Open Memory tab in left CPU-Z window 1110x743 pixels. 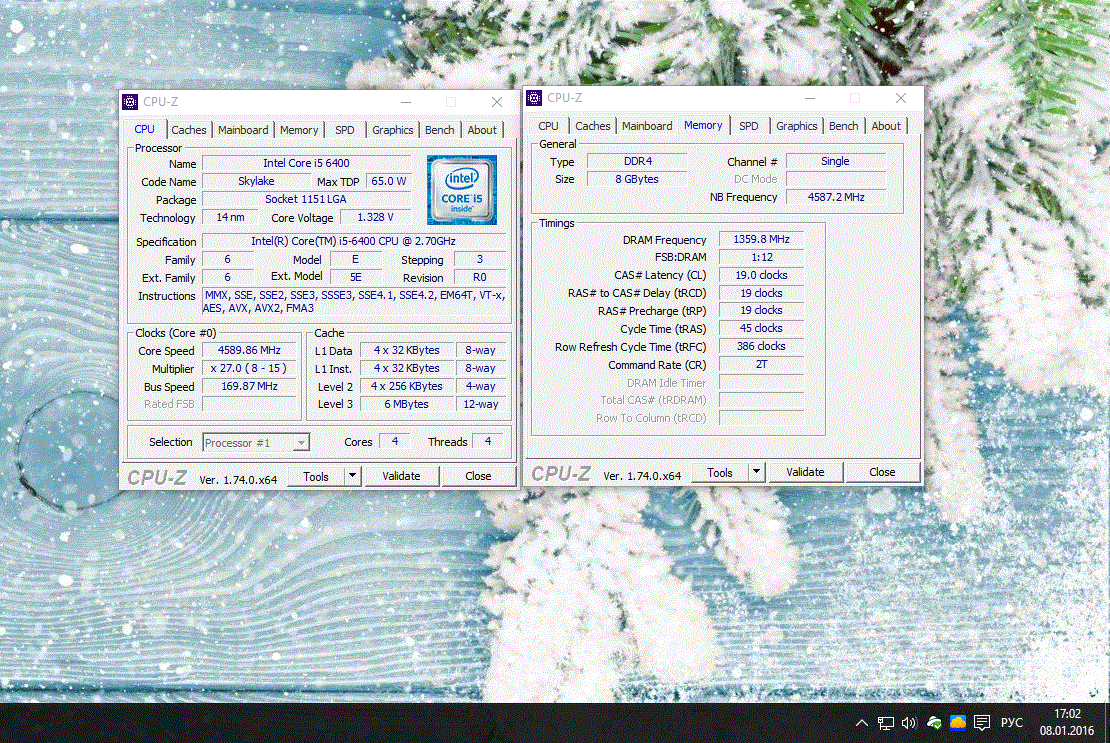click(x=299, y=130)
